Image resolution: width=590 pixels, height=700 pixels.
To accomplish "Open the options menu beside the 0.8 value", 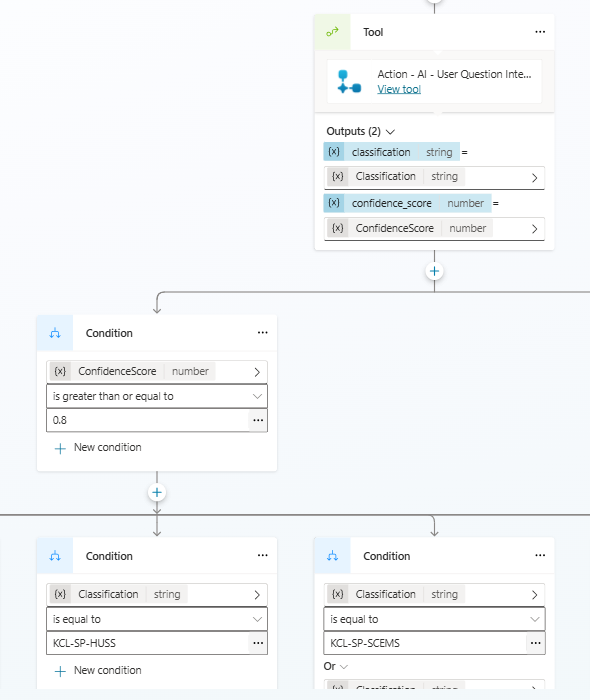I will tap(258, 420).
